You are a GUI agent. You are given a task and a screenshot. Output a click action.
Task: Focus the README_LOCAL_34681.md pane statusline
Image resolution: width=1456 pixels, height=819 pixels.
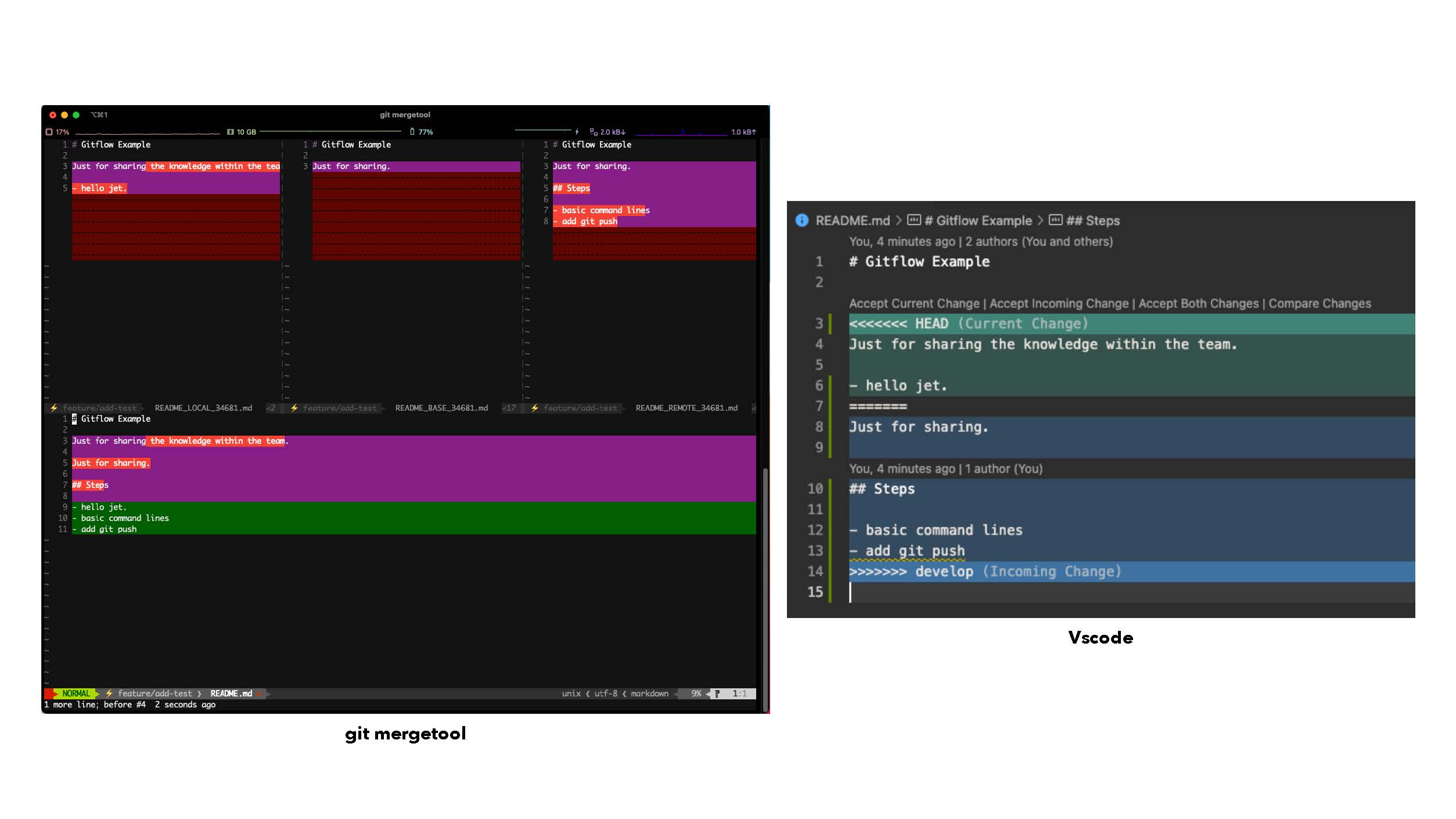[203, 408]
